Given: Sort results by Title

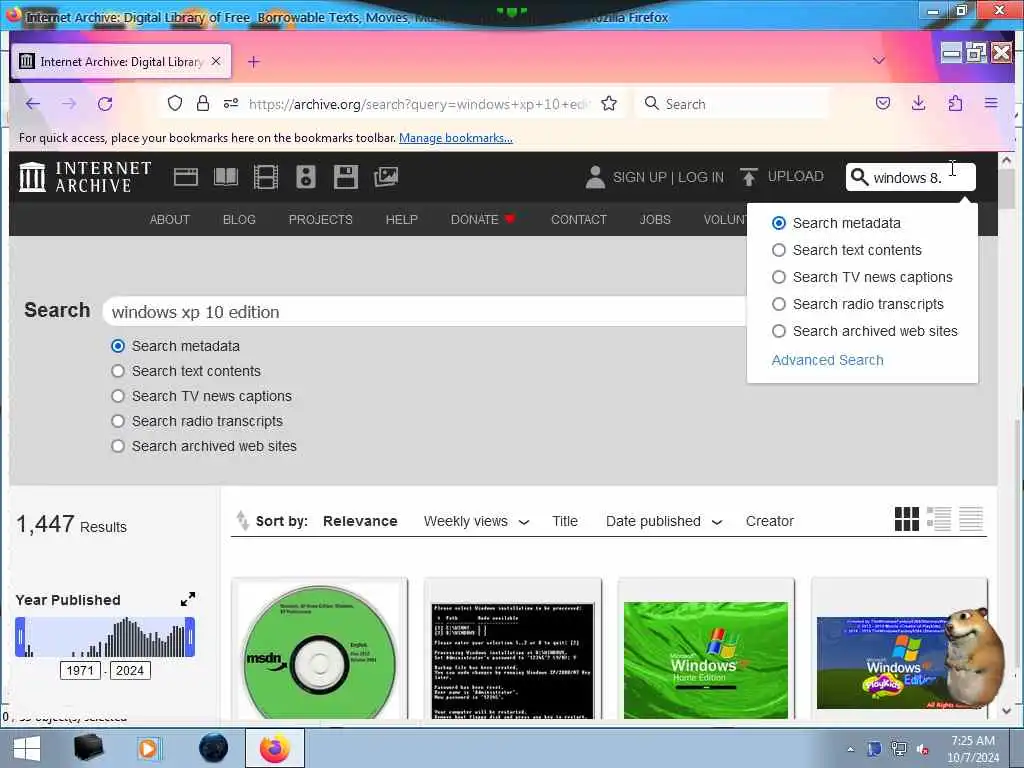Looking at the screenshot, I should 565,521.
